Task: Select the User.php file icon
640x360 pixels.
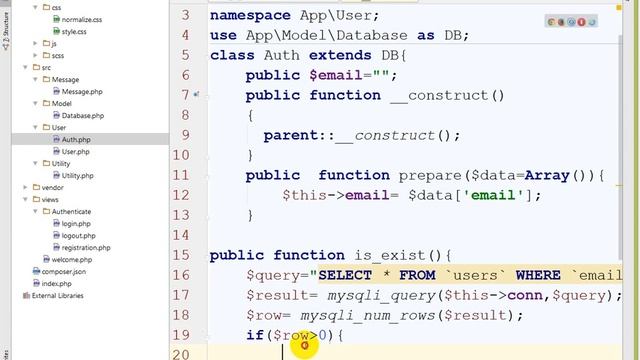Action: pyautogui.click(x=56, y=151)
